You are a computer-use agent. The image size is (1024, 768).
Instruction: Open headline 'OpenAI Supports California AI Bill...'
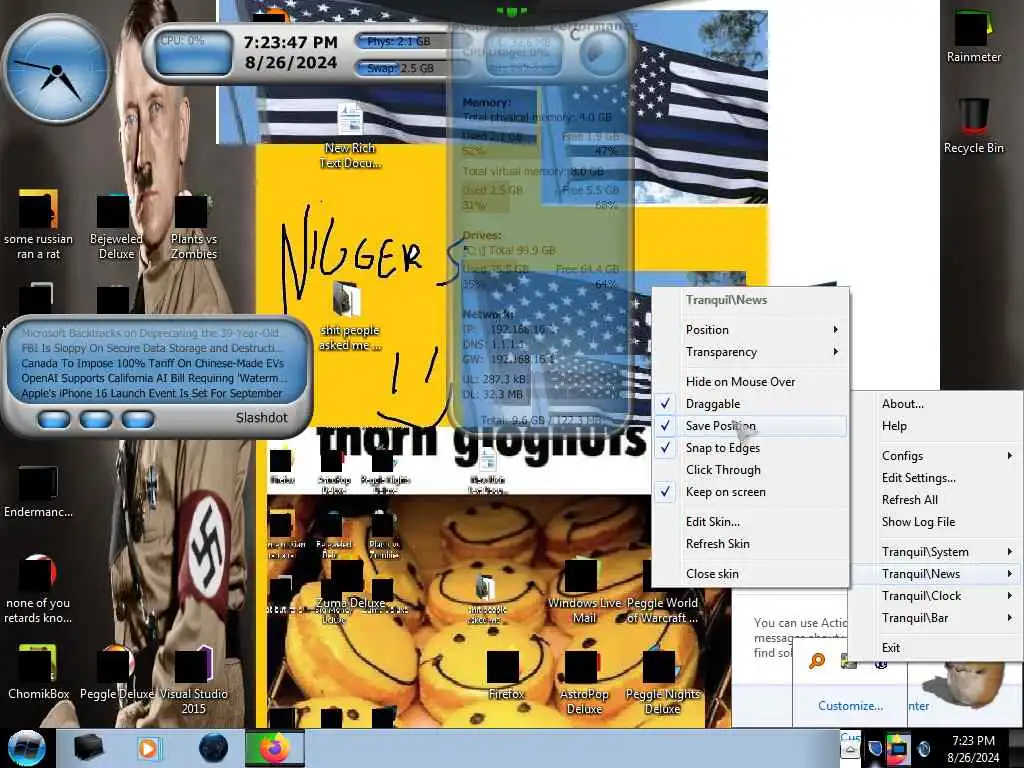pos(153,378)
